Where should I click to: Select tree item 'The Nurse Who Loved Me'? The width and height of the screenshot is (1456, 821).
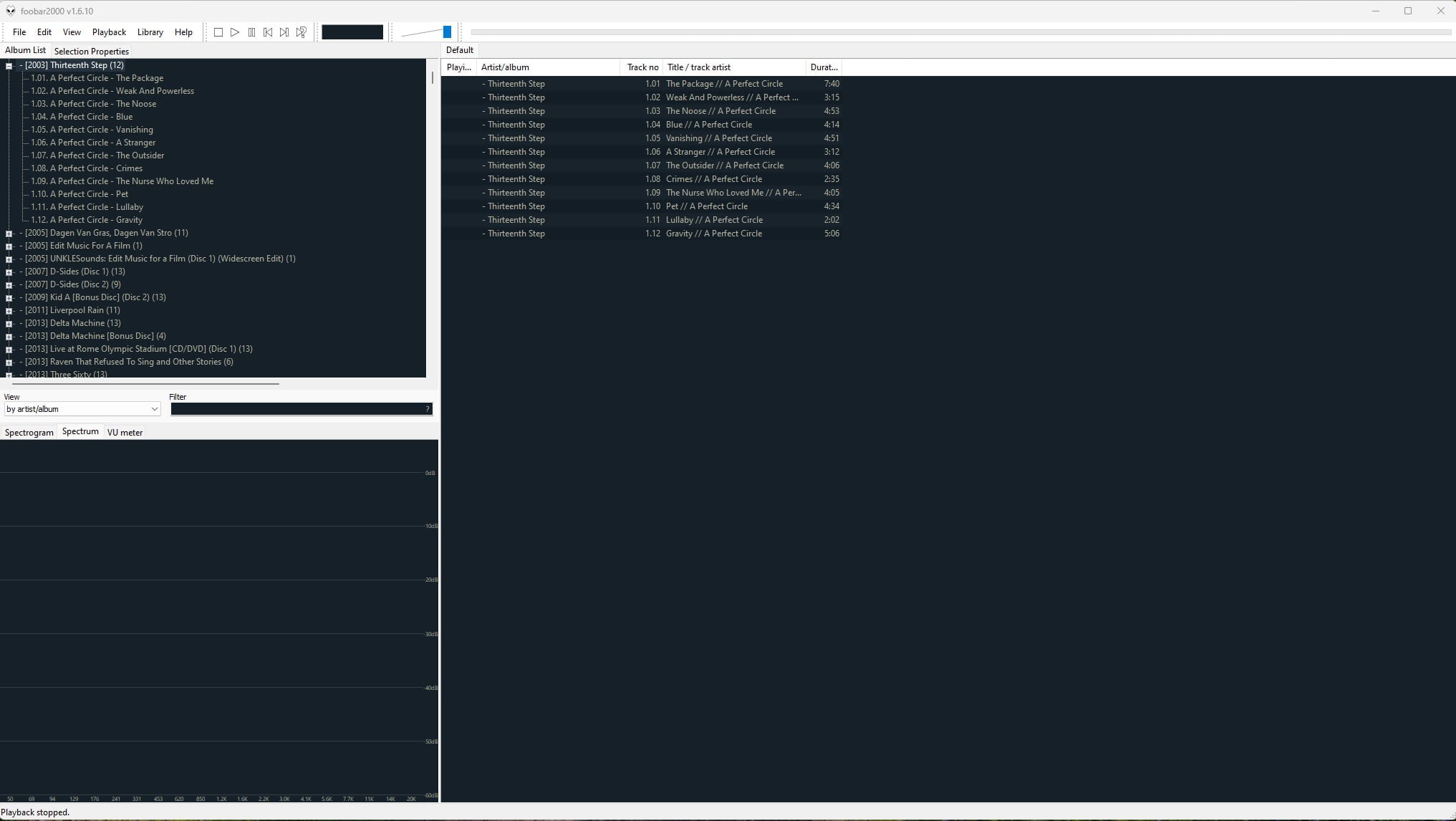click(122, 181)
